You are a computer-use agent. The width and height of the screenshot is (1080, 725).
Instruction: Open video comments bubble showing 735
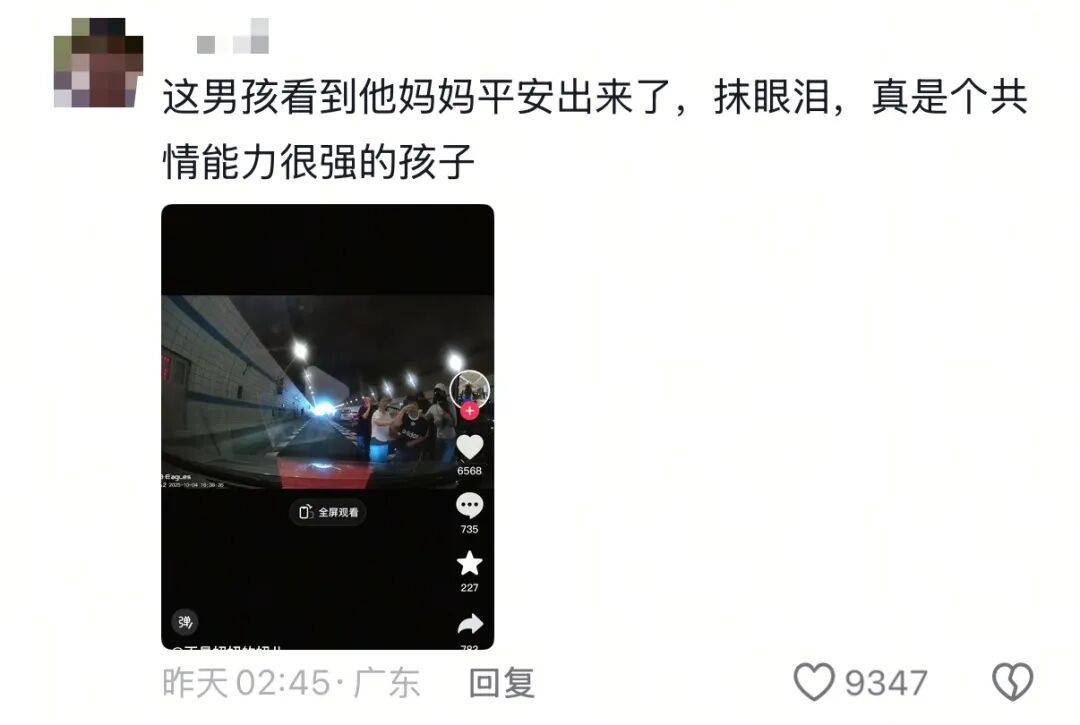[470, 506]
